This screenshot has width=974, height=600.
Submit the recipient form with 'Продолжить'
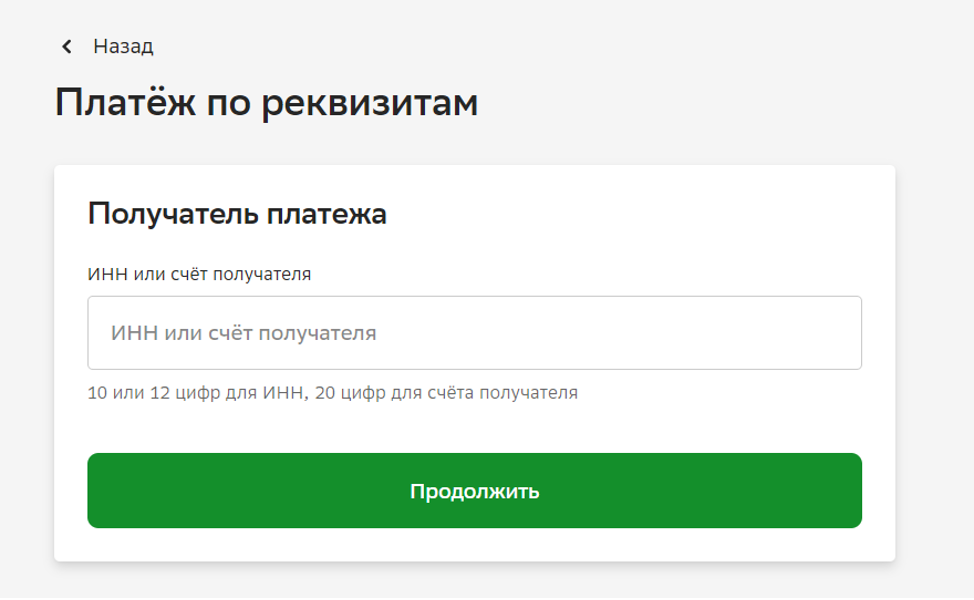474,491
